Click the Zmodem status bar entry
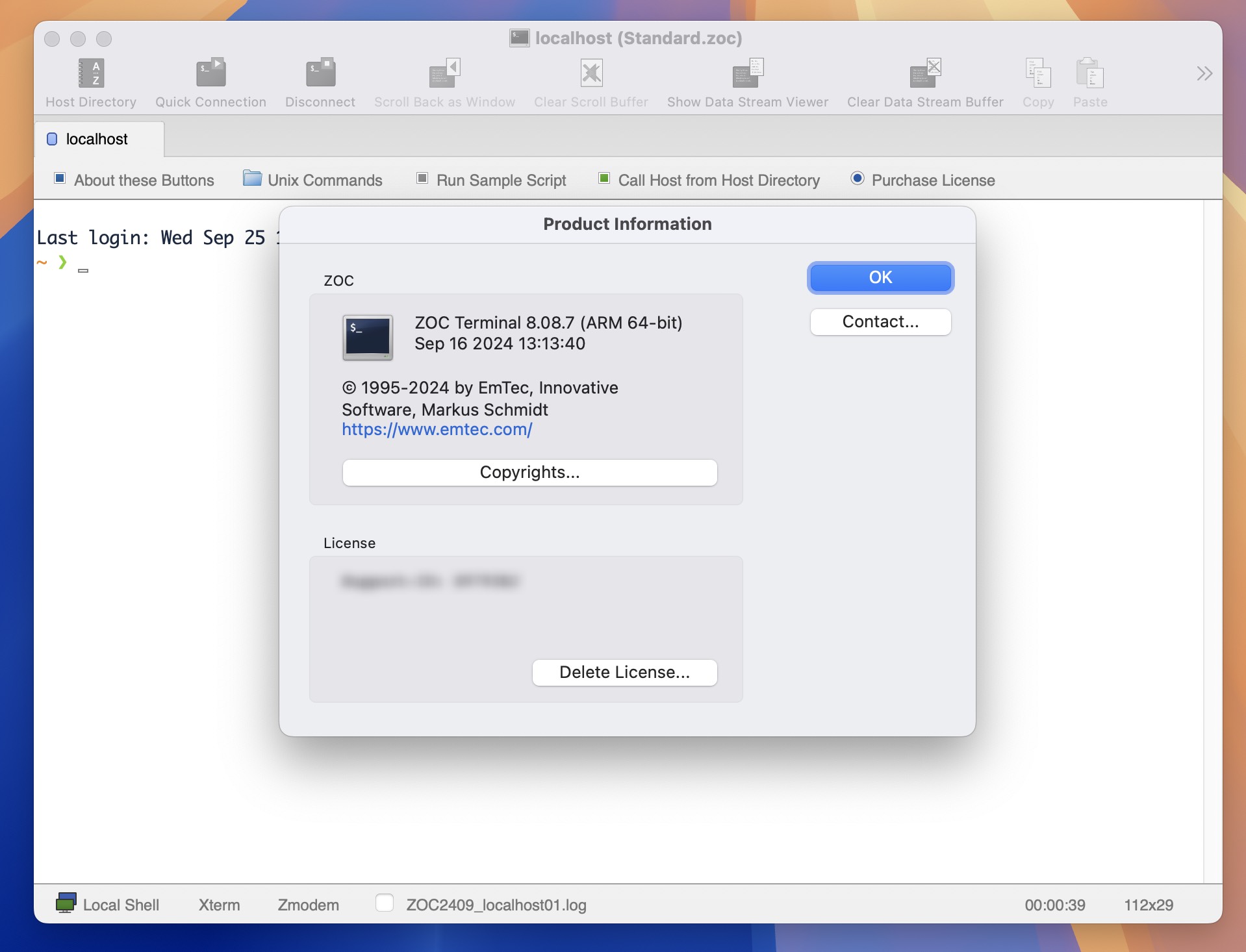 [x=308, y=905]
